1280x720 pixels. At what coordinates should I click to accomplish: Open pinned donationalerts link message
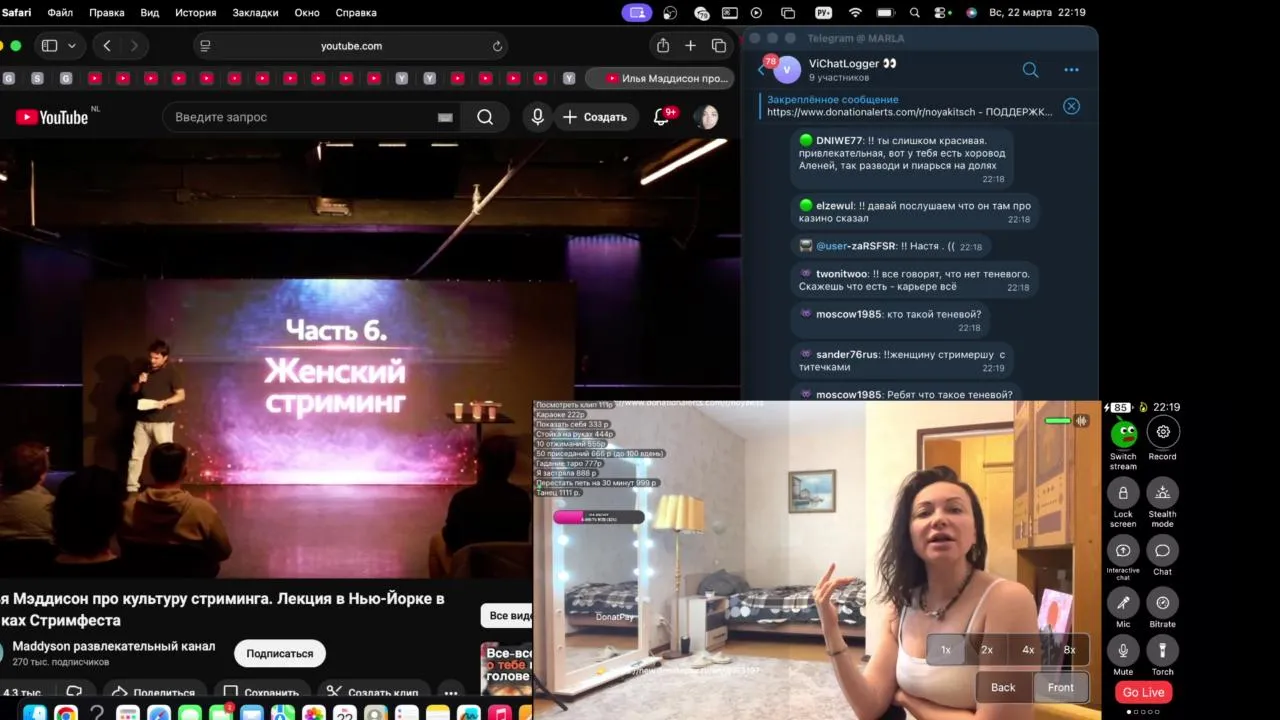pyautogui.click(x=909, y=106)
